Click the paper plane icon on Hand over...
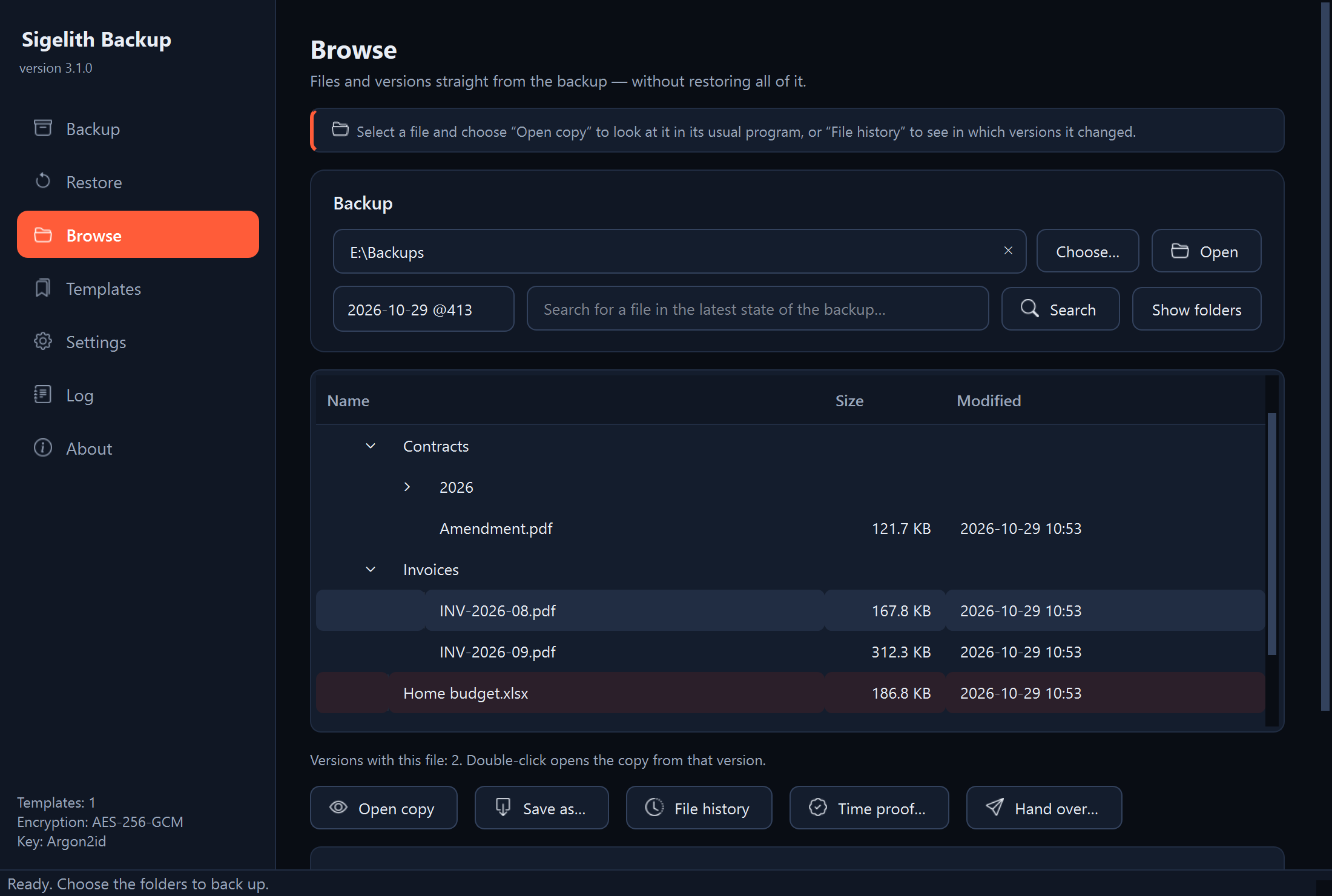The width and height of the screenshot is (1332, 896). (995, 808)
